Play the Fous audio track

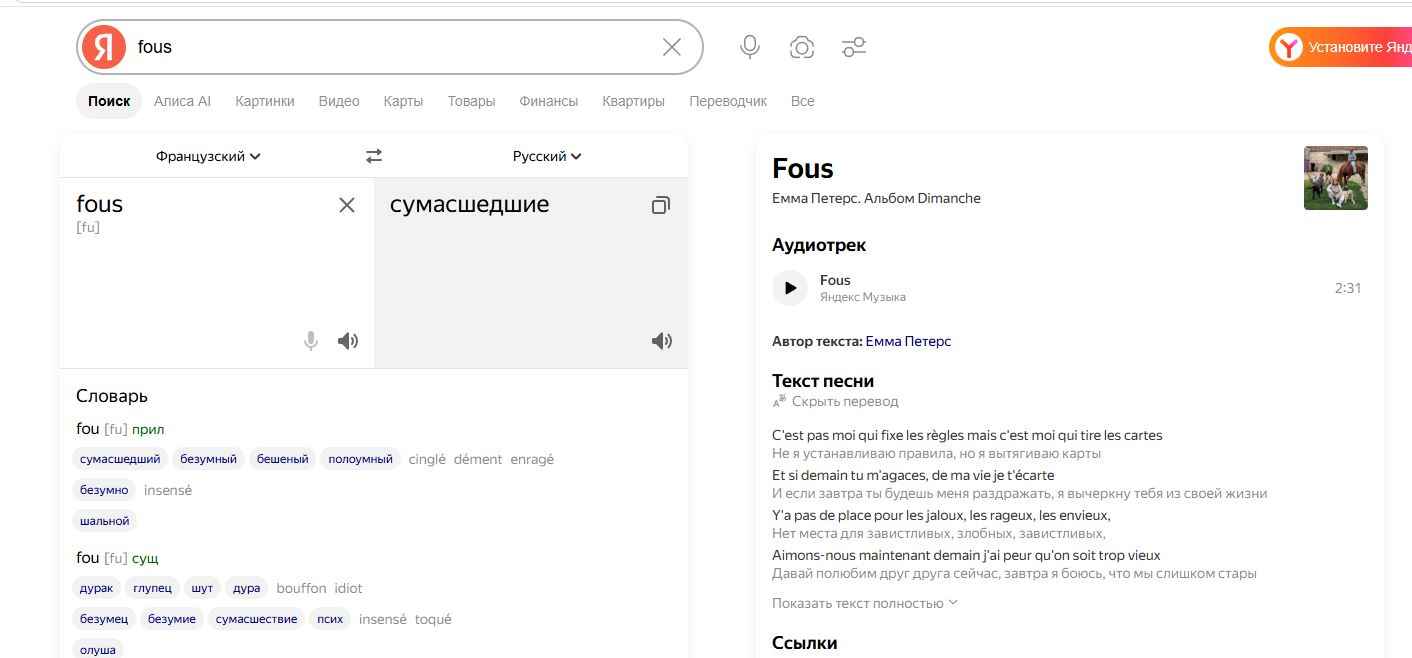coord(790,288)
